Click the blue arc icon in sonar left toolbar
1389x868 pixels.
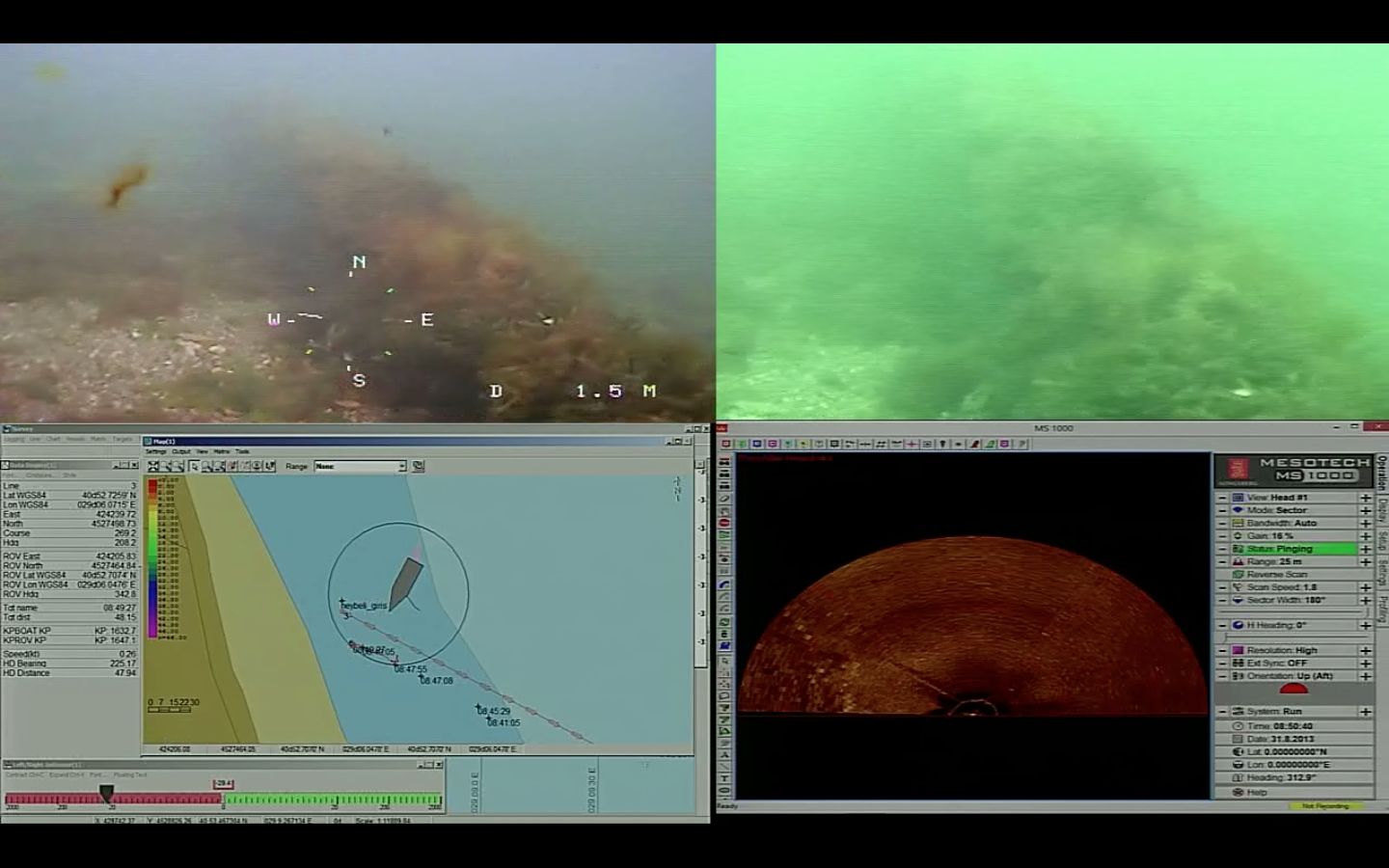point(724,584)
